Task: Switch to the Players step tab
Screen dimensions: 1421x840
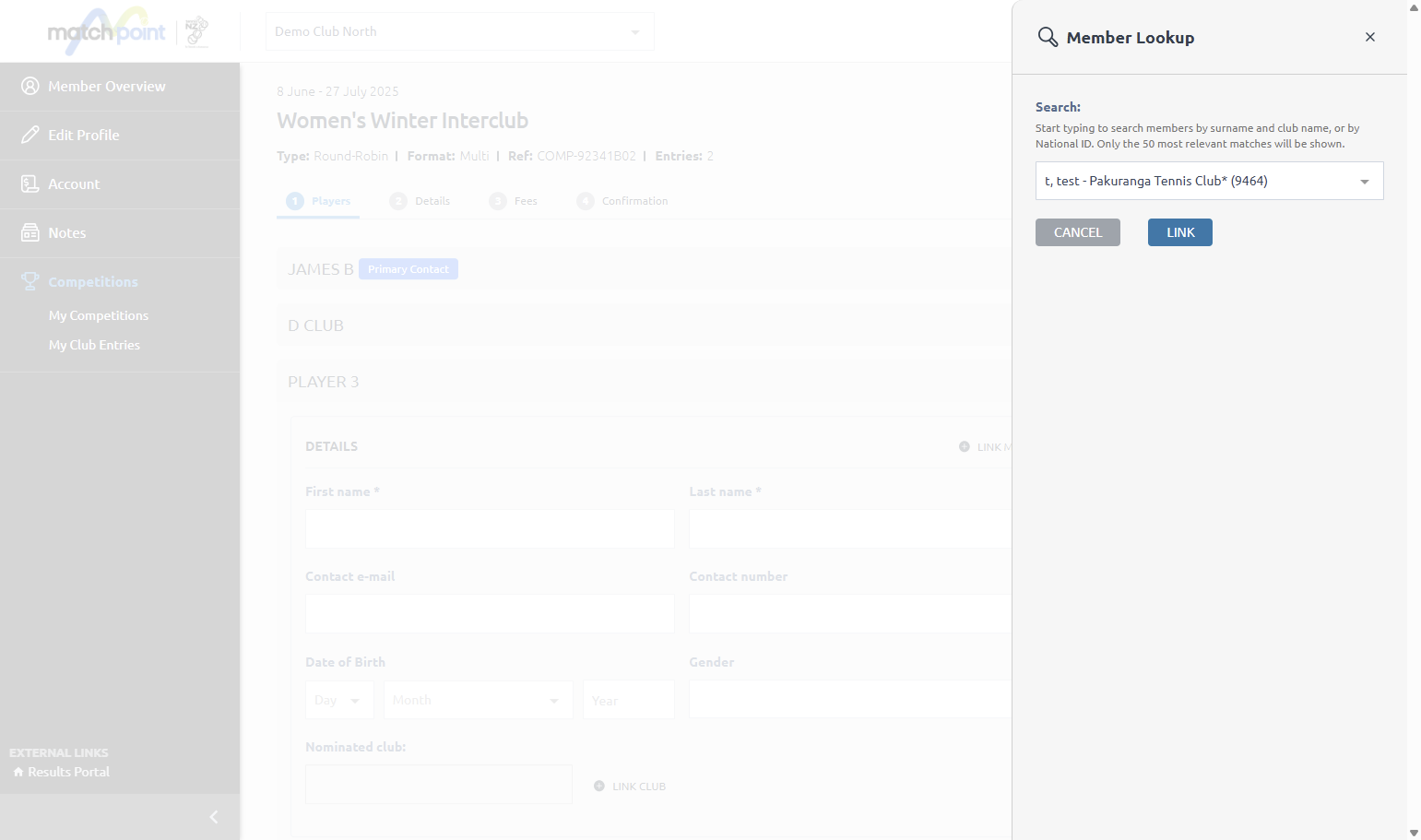Action: pos(318,201)
